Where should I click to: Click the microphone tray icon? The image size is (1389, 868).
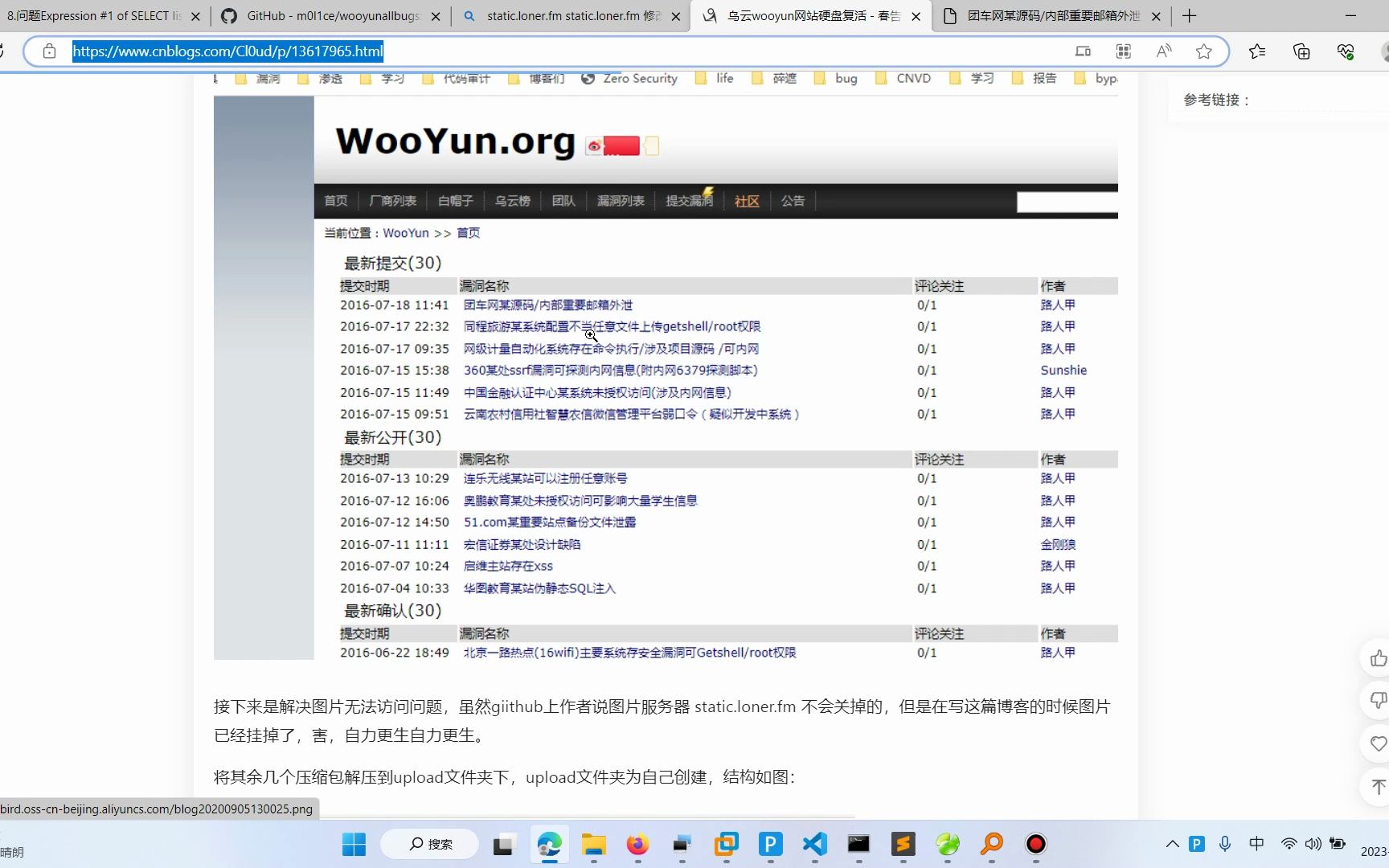coord(1224,844)
